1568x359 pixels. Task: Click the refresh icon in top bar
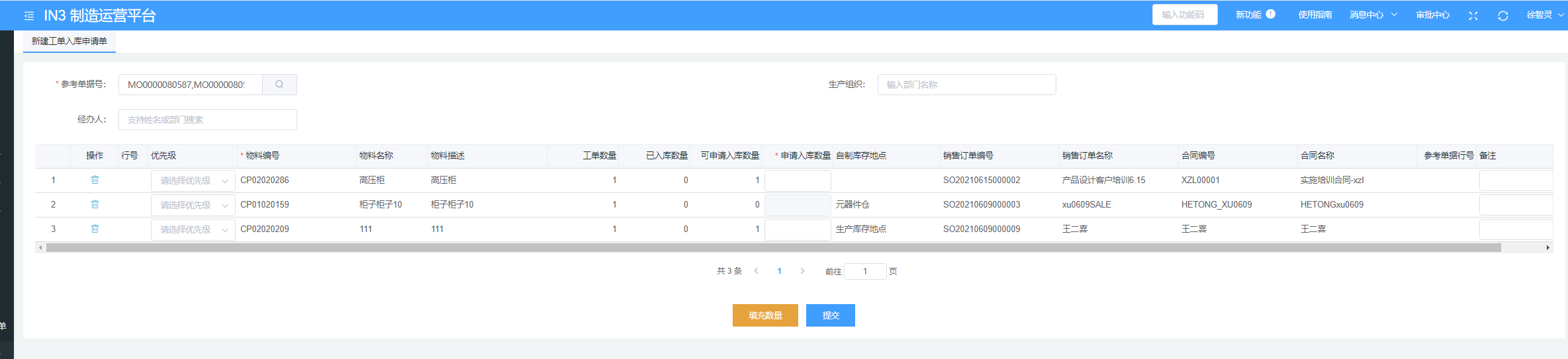[x=1502, y=16]
